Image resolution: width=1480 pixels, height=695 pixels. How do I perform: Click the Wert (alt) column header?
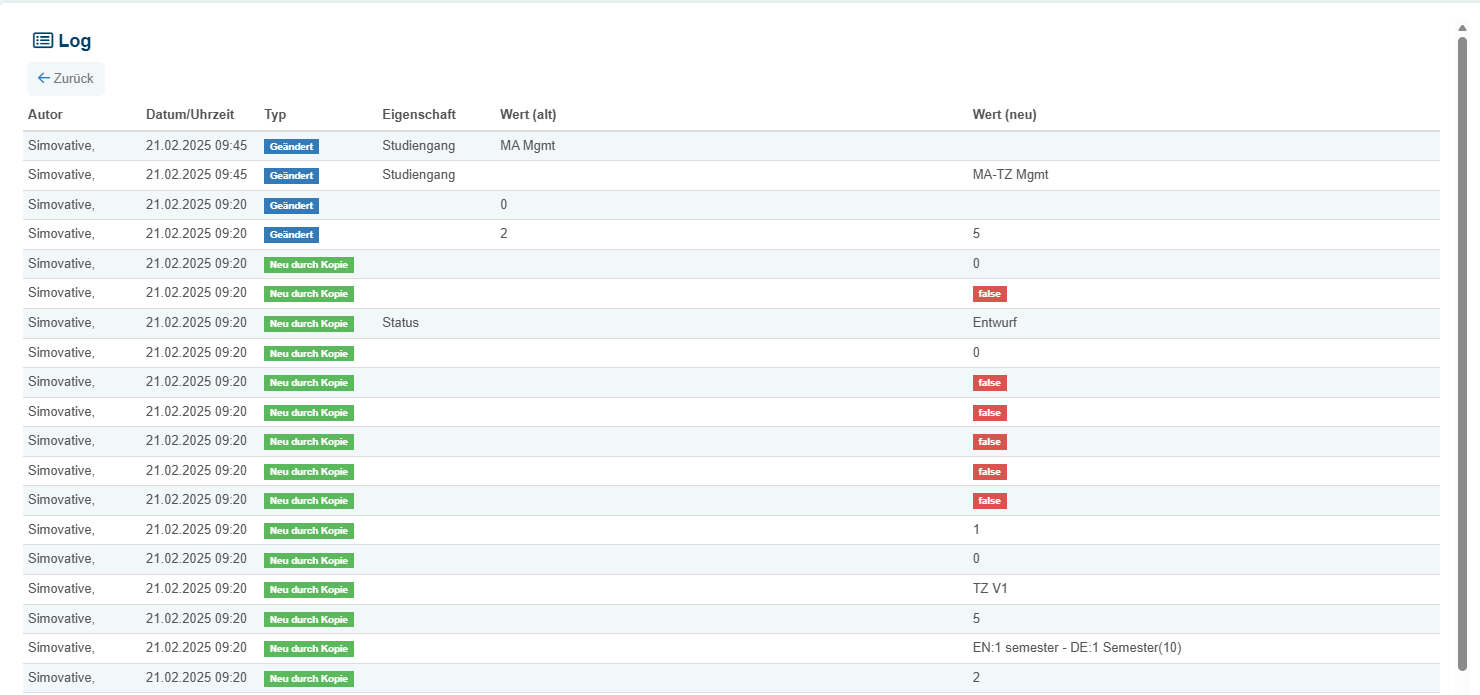528,115
